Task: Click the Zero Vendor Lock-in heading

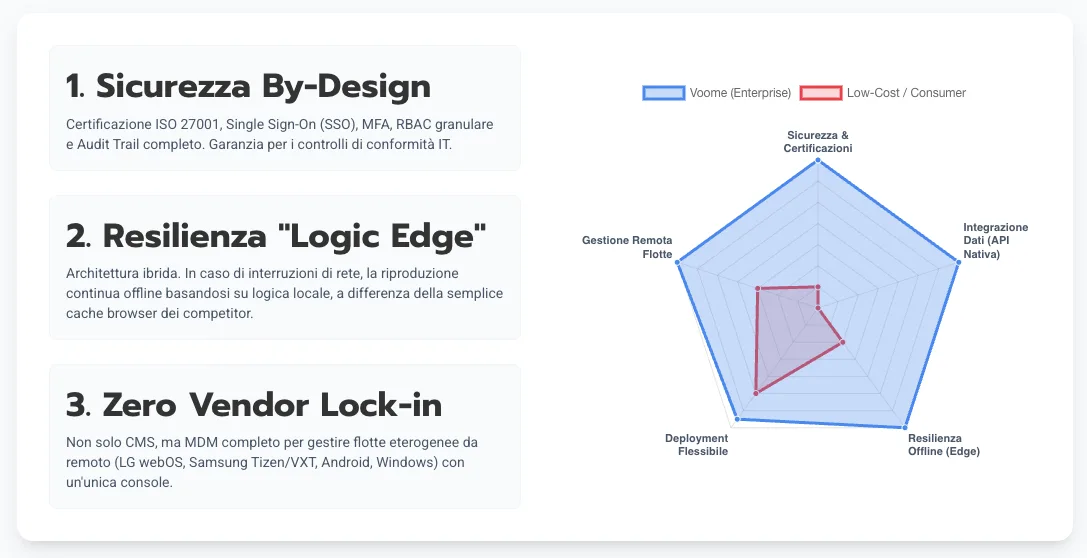Action: point(254,405)
